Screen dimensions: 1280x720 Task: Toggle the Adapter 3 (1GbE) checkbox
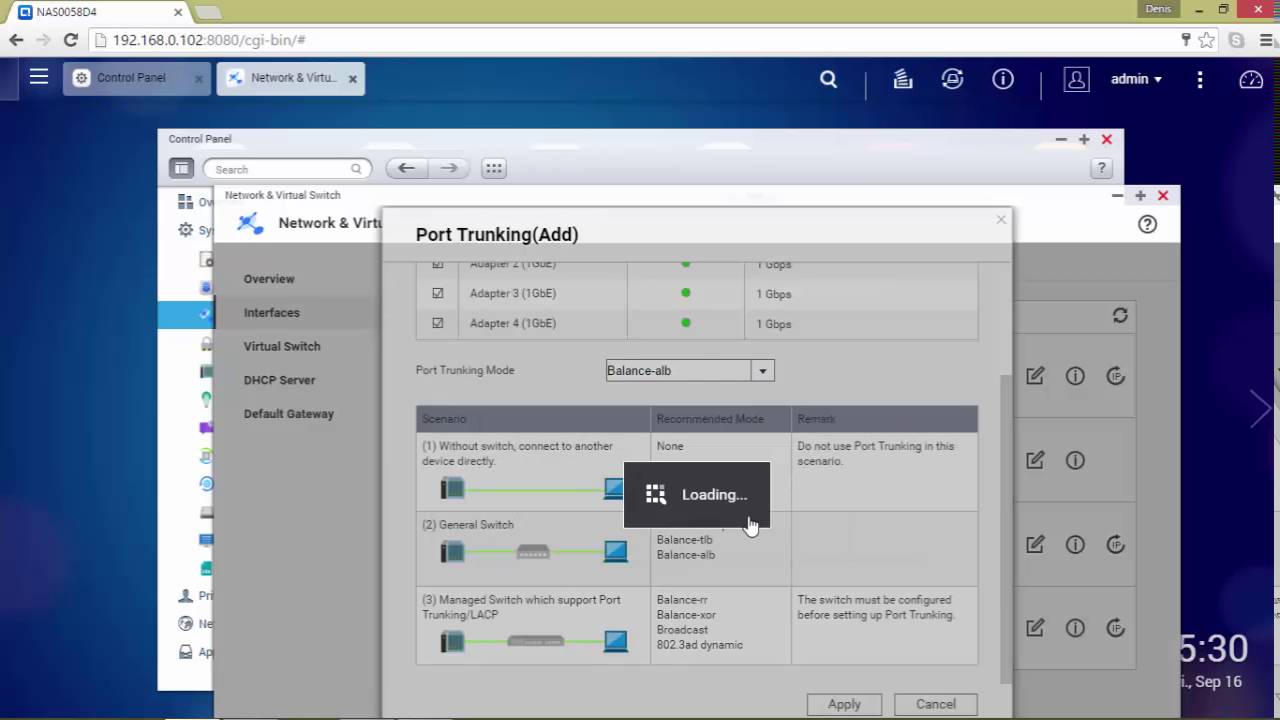[x=437, y=293]
